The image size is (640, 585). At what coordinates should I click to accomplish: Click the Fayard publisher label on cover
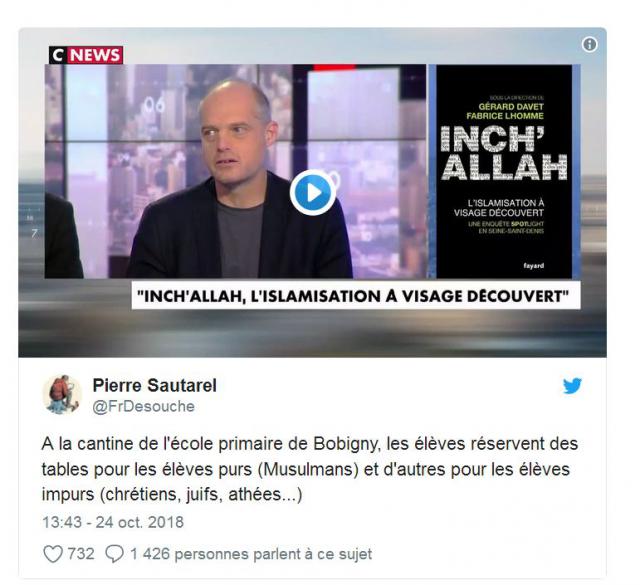pyautogui.click(x=534, y=266)
